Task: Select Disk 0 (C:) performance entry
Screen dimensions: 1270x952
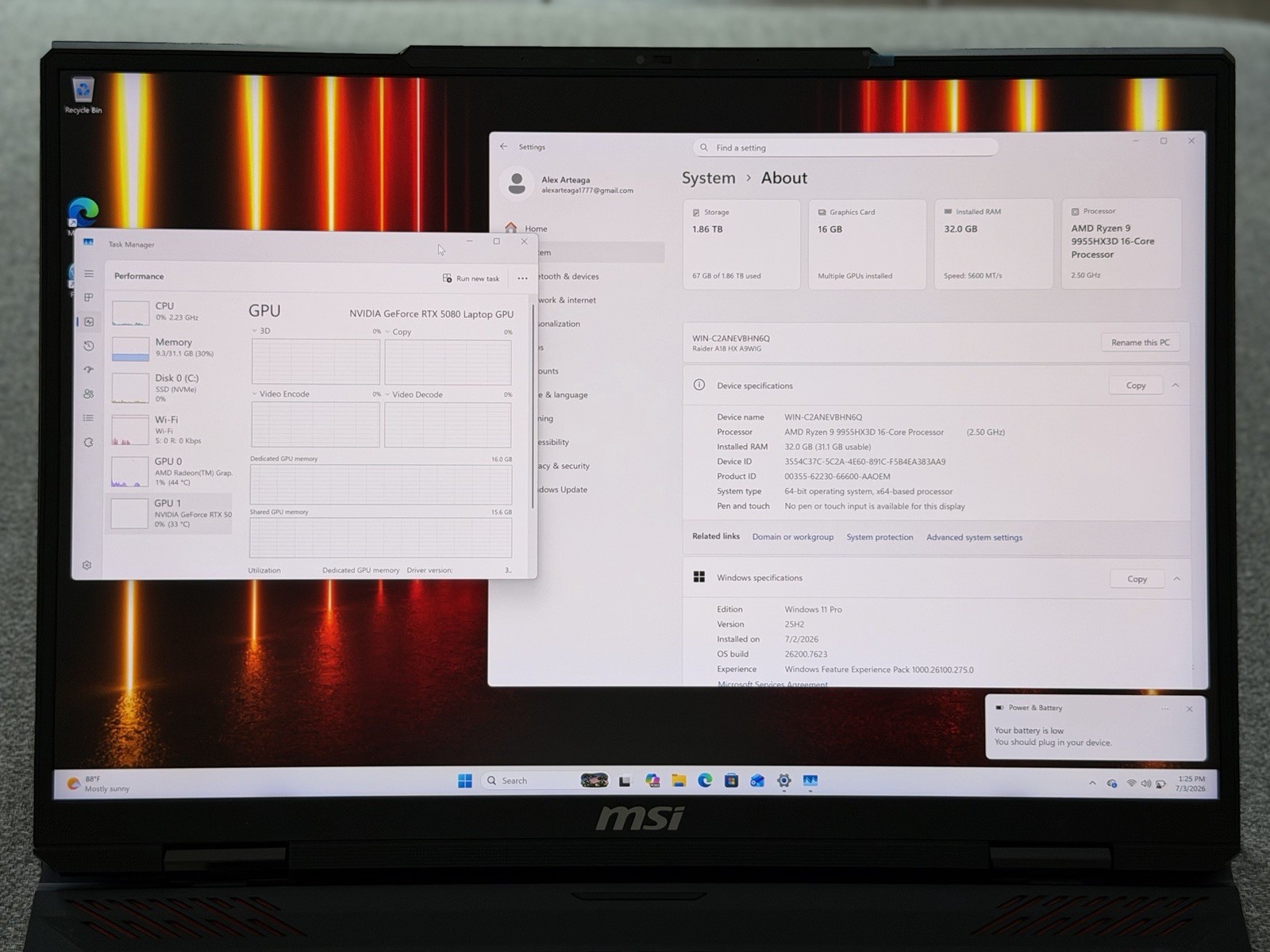Action: [170, 388]
